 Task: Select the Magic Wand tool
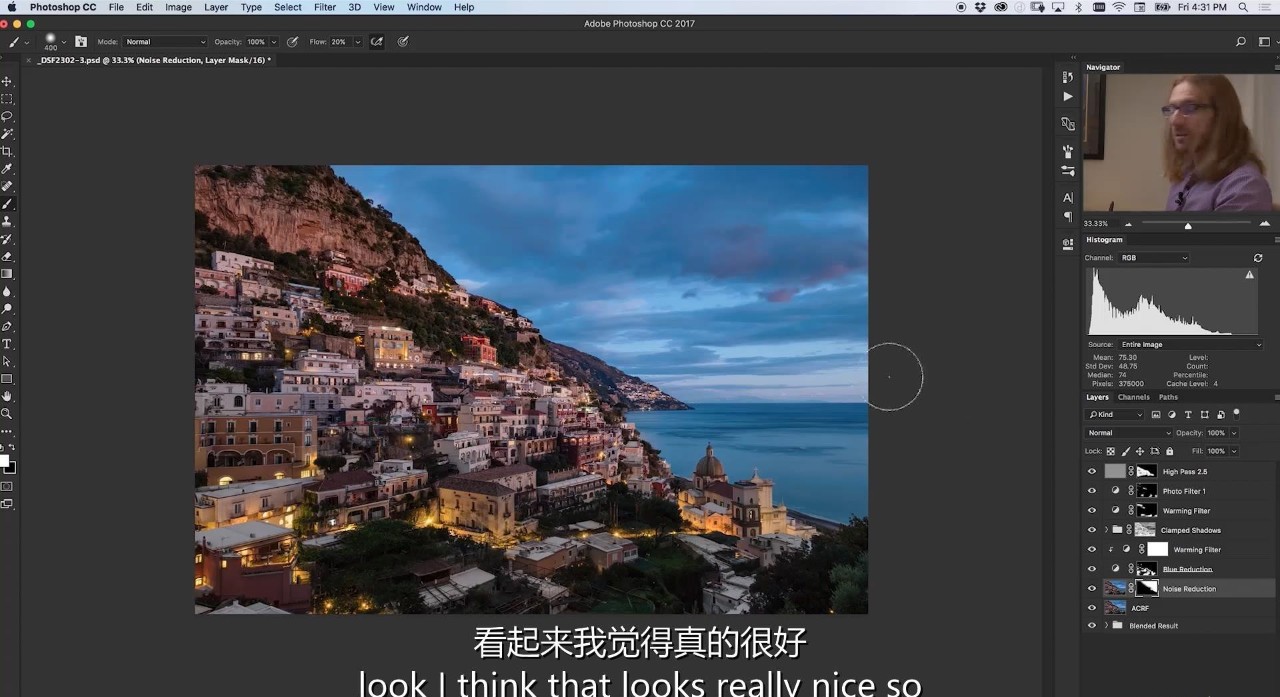pos(7,134)
